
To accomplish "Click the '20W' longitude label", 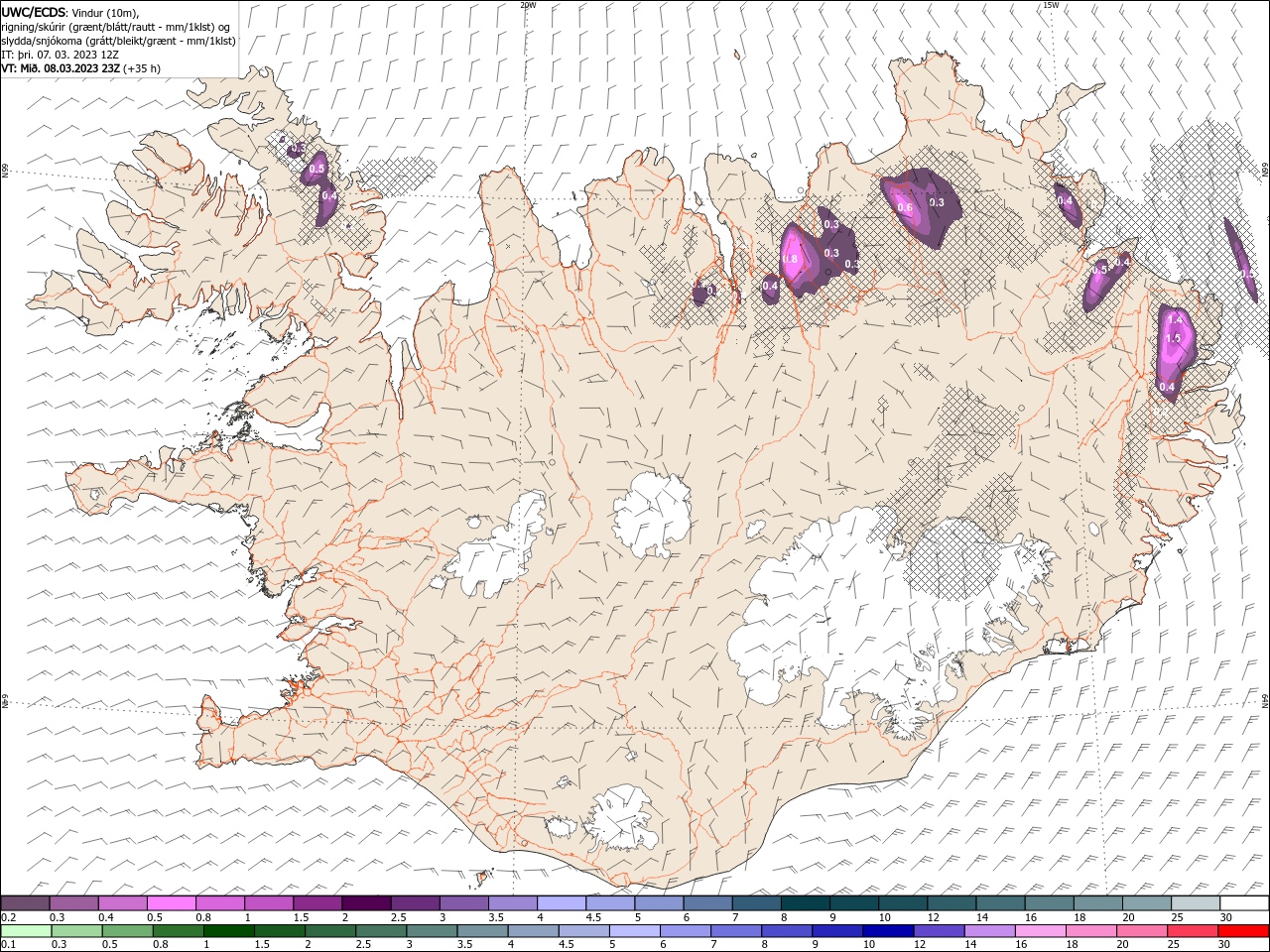I will click(528, 5).
